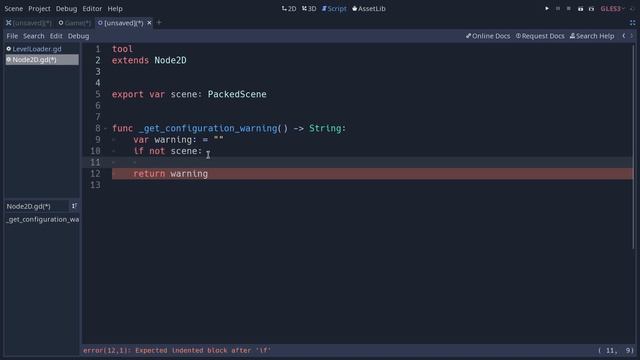Collapse function fold arrow on line 8
The image size is (640, 360).
[106, 129]
